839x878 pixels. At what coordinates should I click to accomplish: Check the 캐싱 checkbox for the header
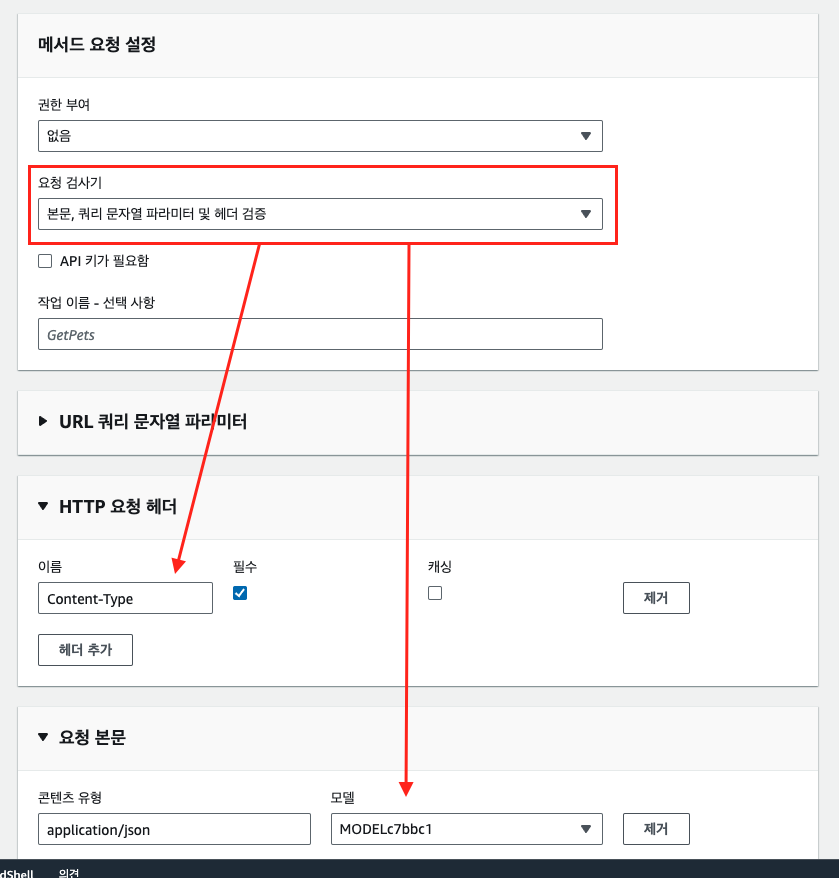point(435,593)
